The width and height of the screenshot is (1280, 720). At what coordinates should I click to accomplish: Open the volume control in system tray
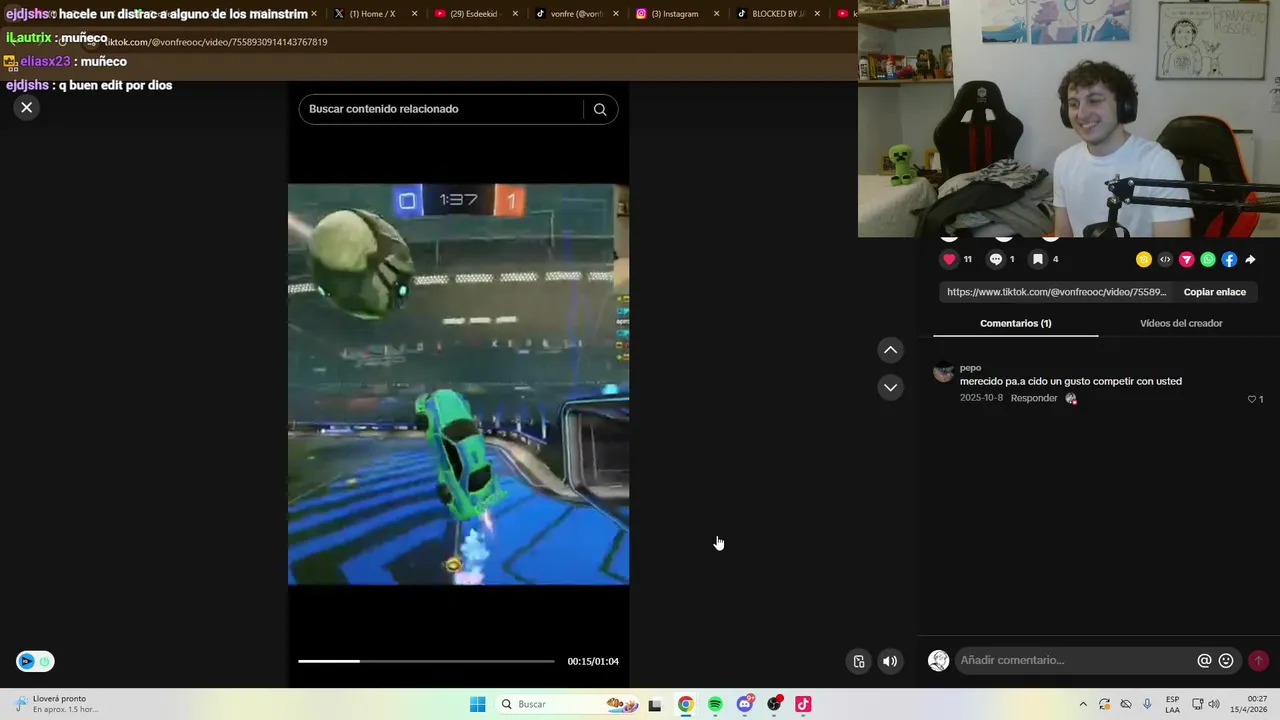(x=1214, y=704)
